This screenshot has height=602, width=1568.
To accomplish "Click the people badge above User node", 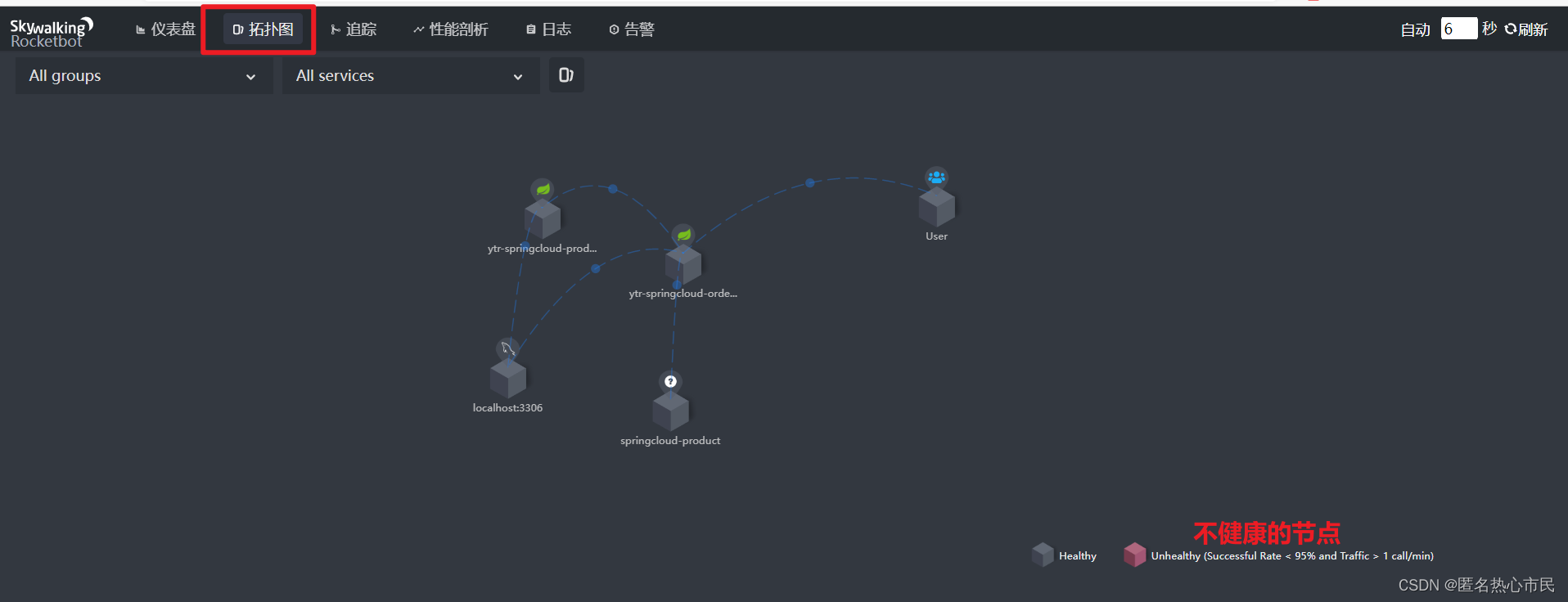I will pos(936,177).
